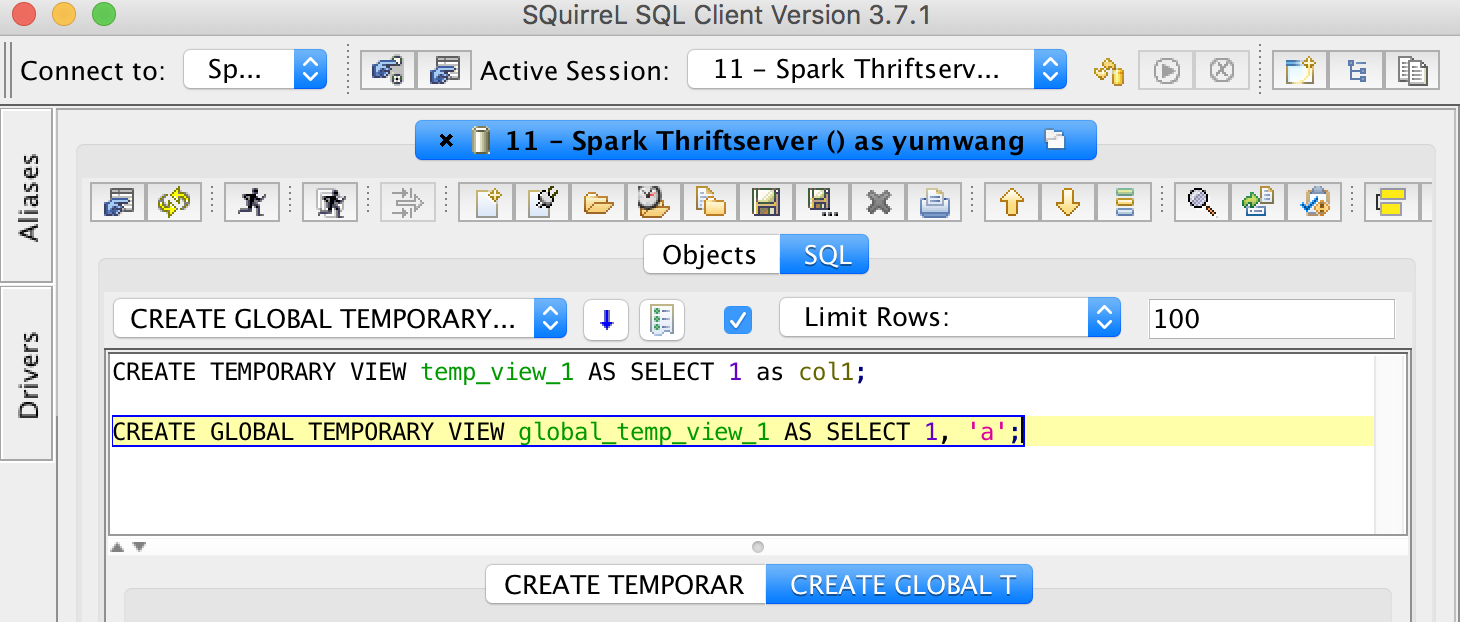The image size is (1460, 622).
Task: Click the magnifying glass find icon
Action: tap(1202, 202)
